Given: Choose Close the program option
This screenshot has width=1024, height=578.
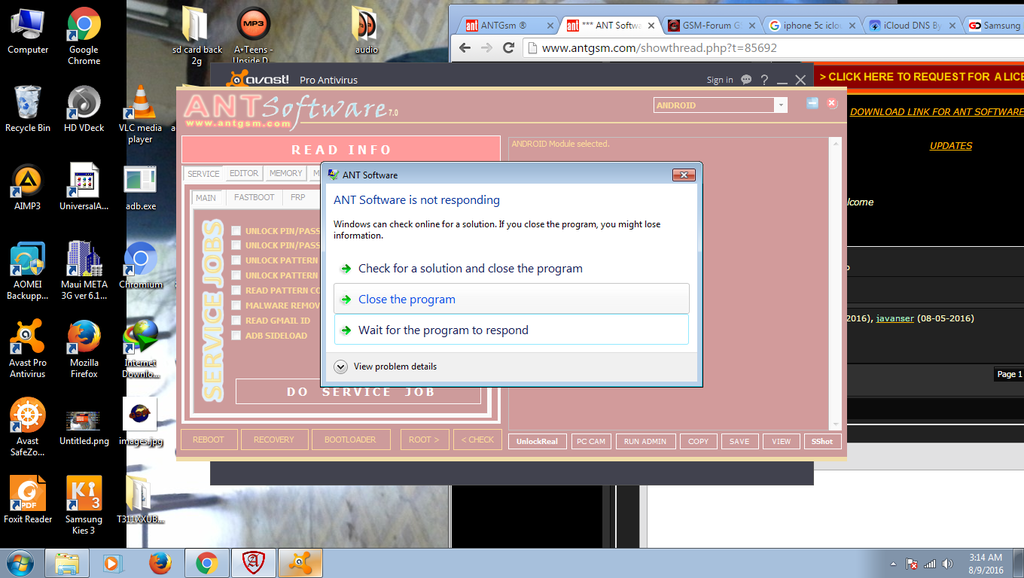Looking at the screenshot, I should coord(511,299).
